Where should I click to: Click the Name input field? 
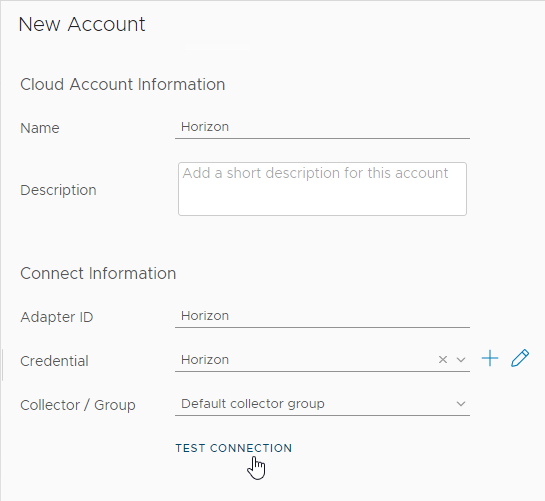[x=322, y=127]
